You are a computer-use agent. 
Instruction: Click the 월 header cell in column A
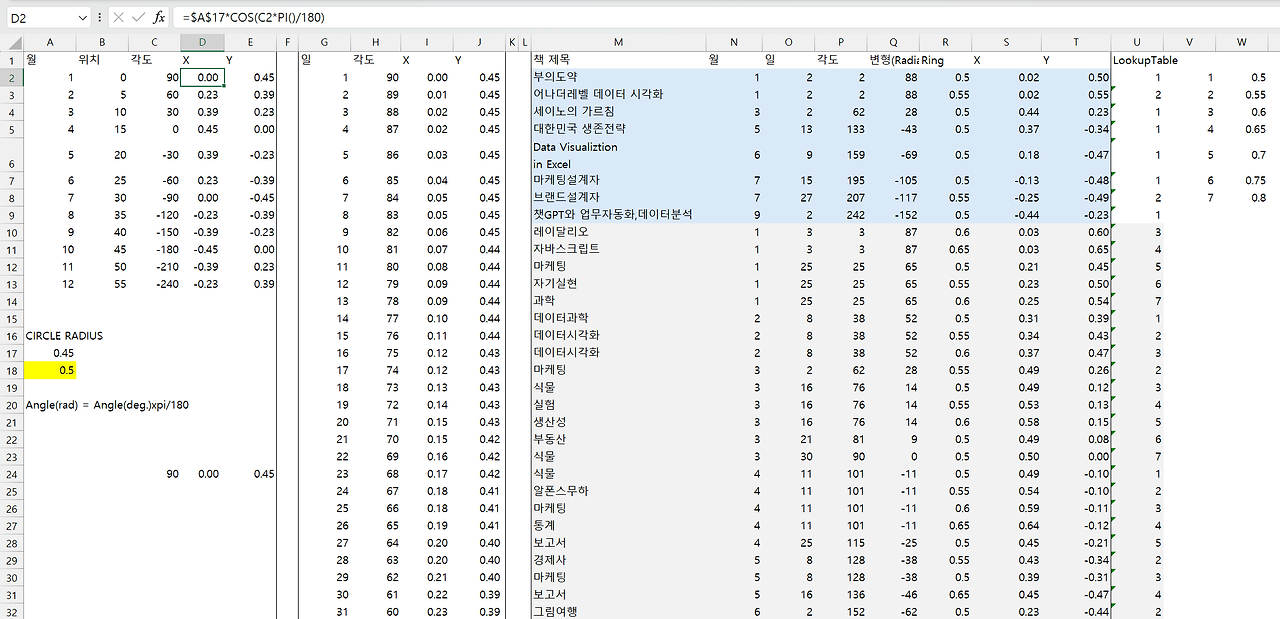(x=50, y=60)
